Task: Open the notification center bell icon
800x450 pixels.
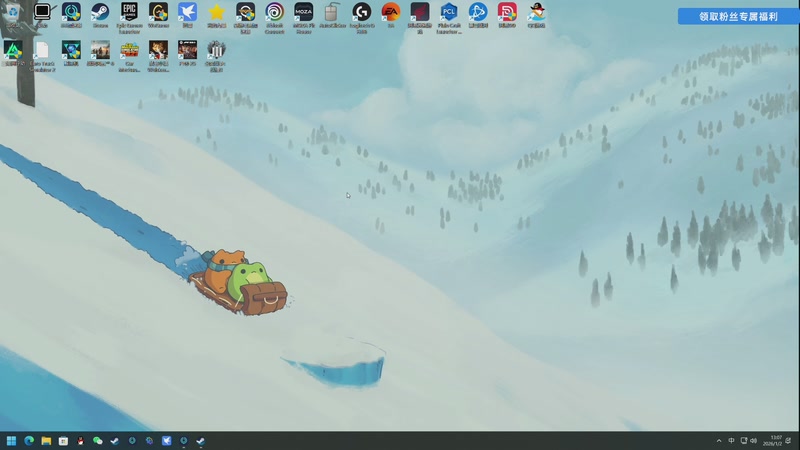Action: (x=789, y=441)
